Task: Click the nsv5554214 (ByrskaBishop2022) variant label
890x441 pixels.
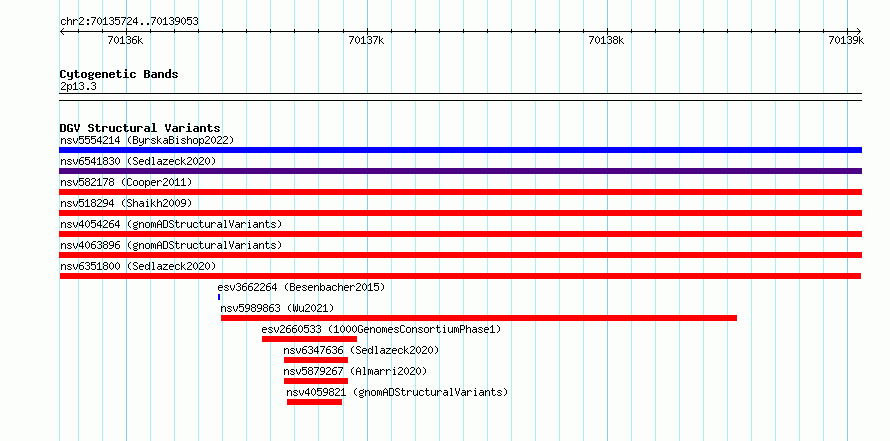Action: coord(147,140)
